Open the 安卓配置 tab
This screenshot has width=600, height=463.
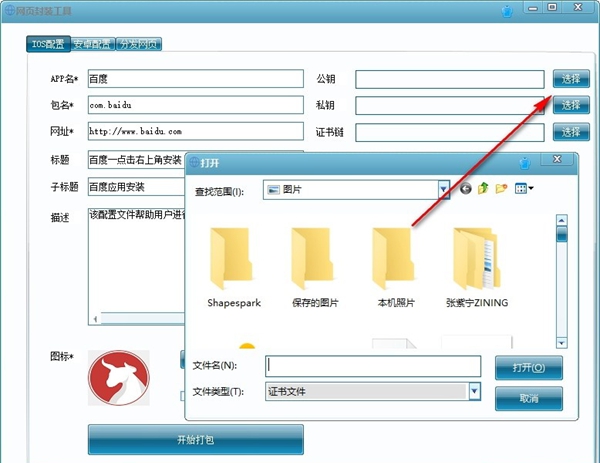click(x=93, y=44)
